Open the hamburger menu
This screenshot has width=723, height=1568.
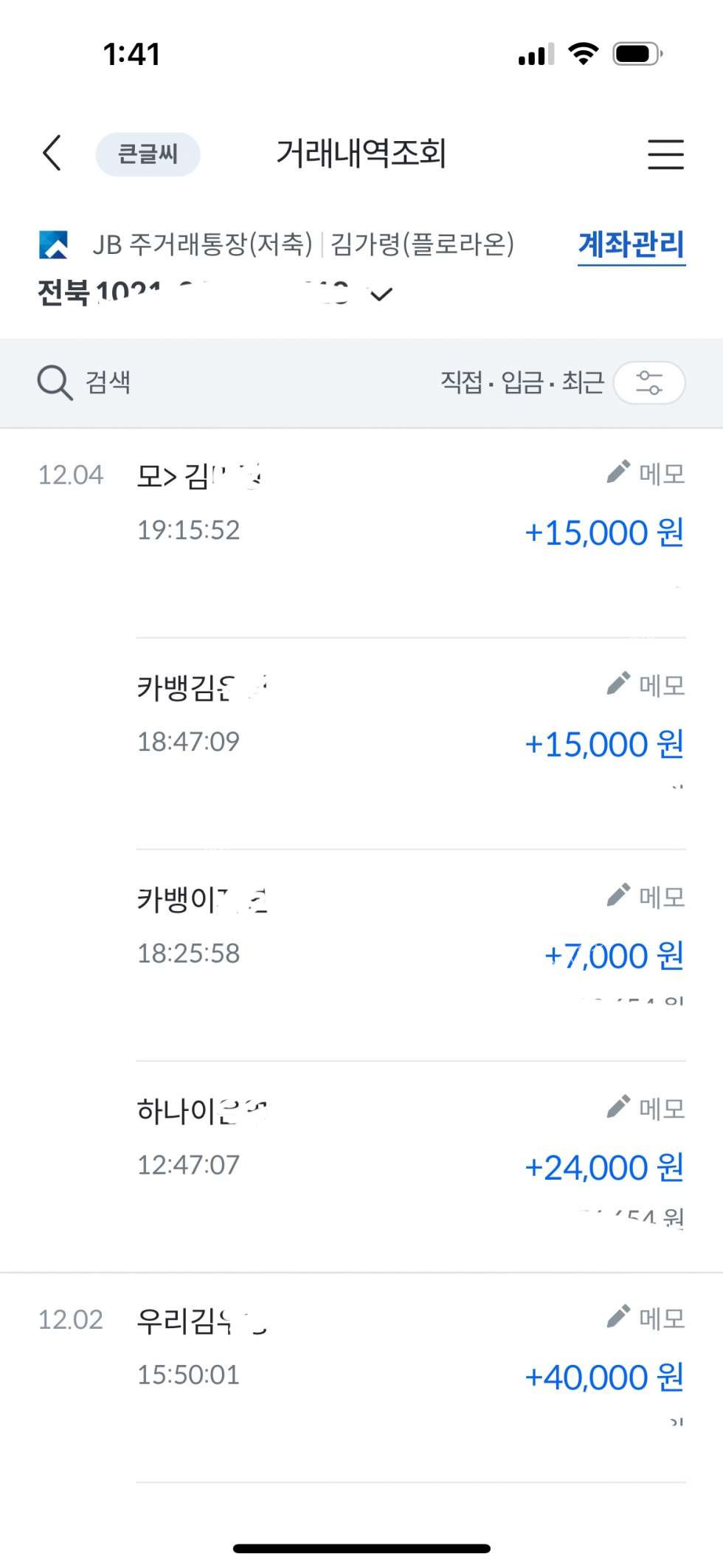click(x=665, y=154)
